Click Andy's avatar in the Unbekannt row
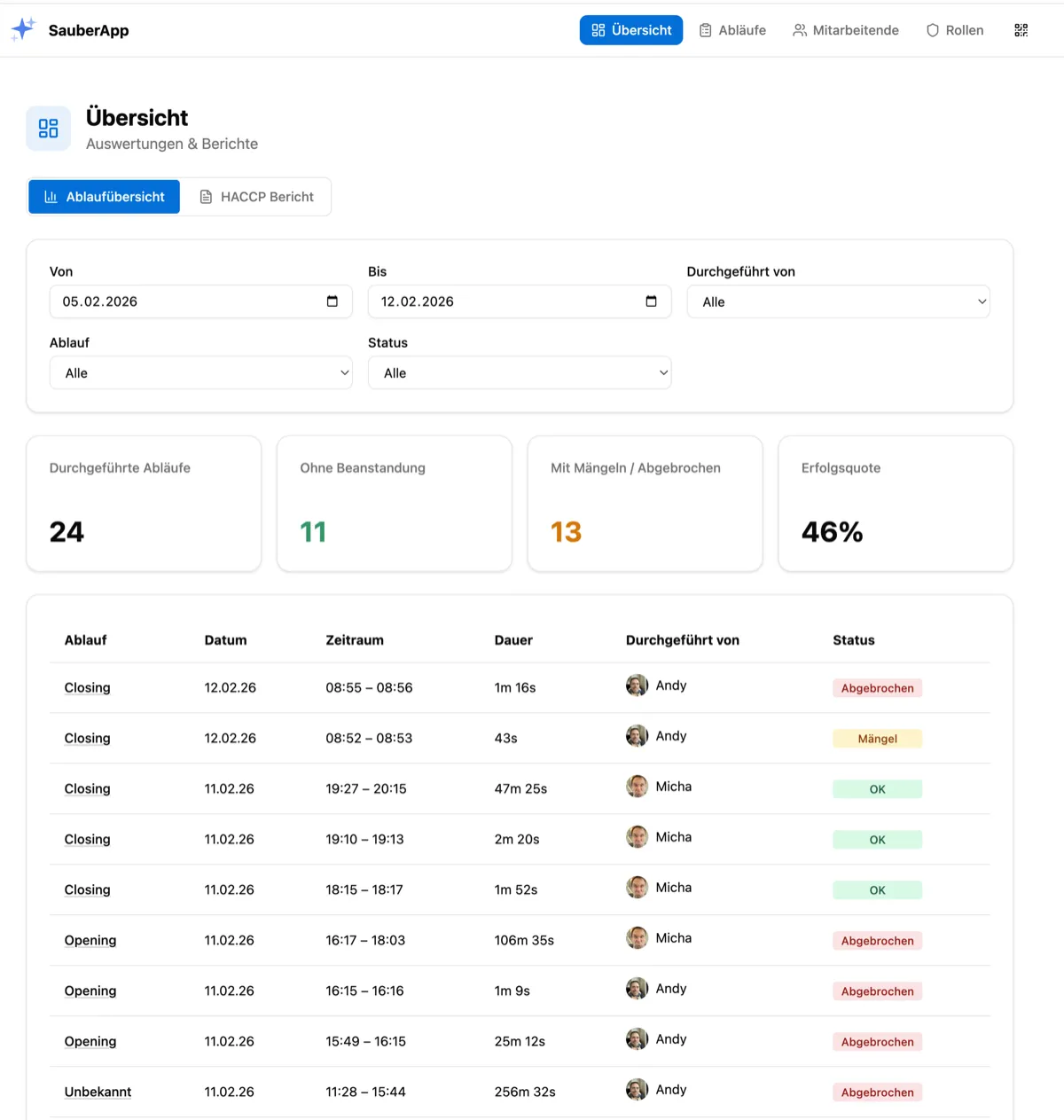The image size is (1064, 1120). (x=637, y=1090)
